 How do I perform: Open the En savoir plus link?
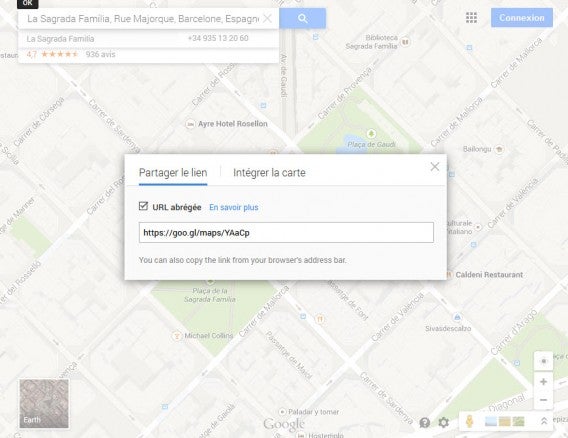[x=234, y=207]
